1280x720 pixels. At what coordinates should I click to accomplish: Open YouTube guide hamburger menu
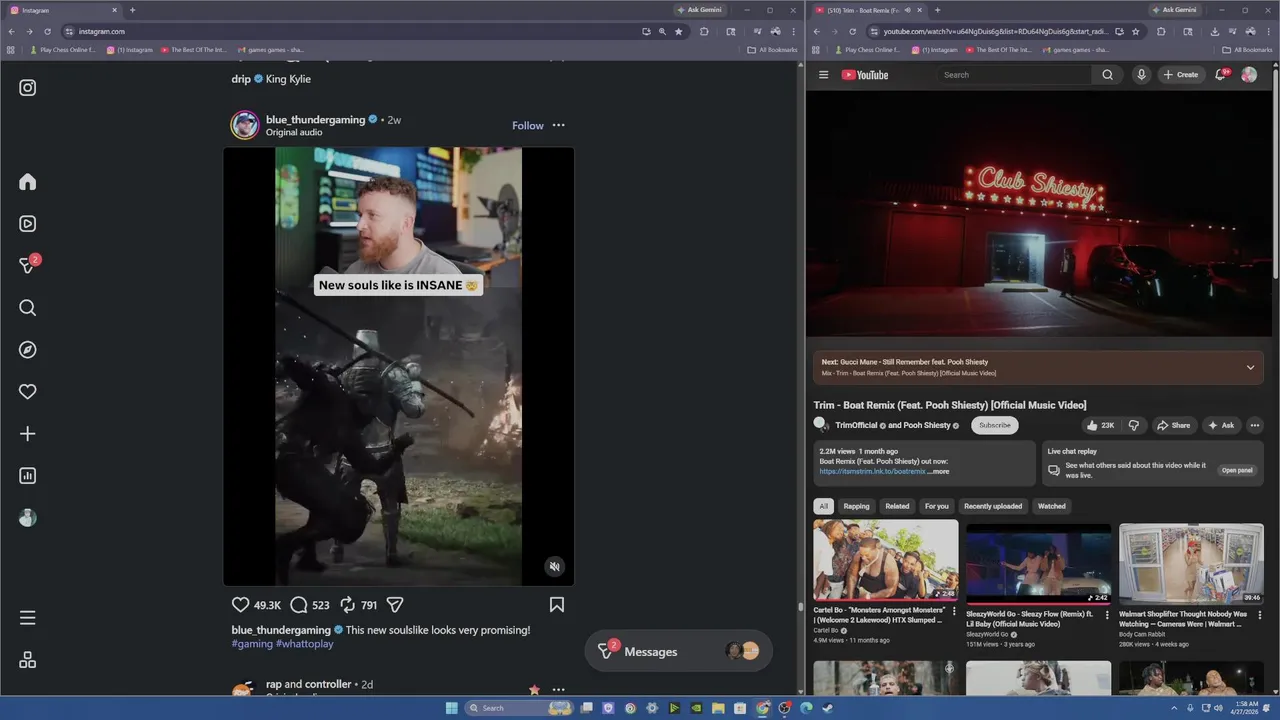click(x=824, y=75)
